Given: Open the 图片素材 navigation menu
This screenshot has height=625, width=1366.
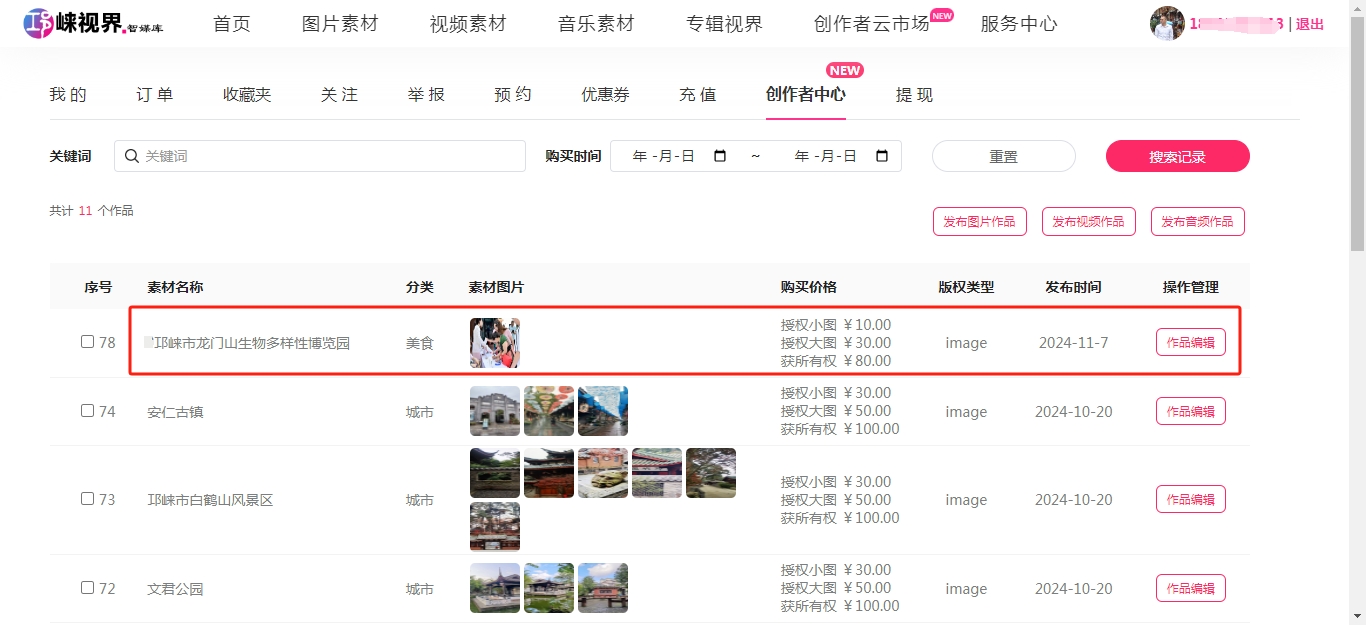Looking at the screenshot, I should [340, 24].
